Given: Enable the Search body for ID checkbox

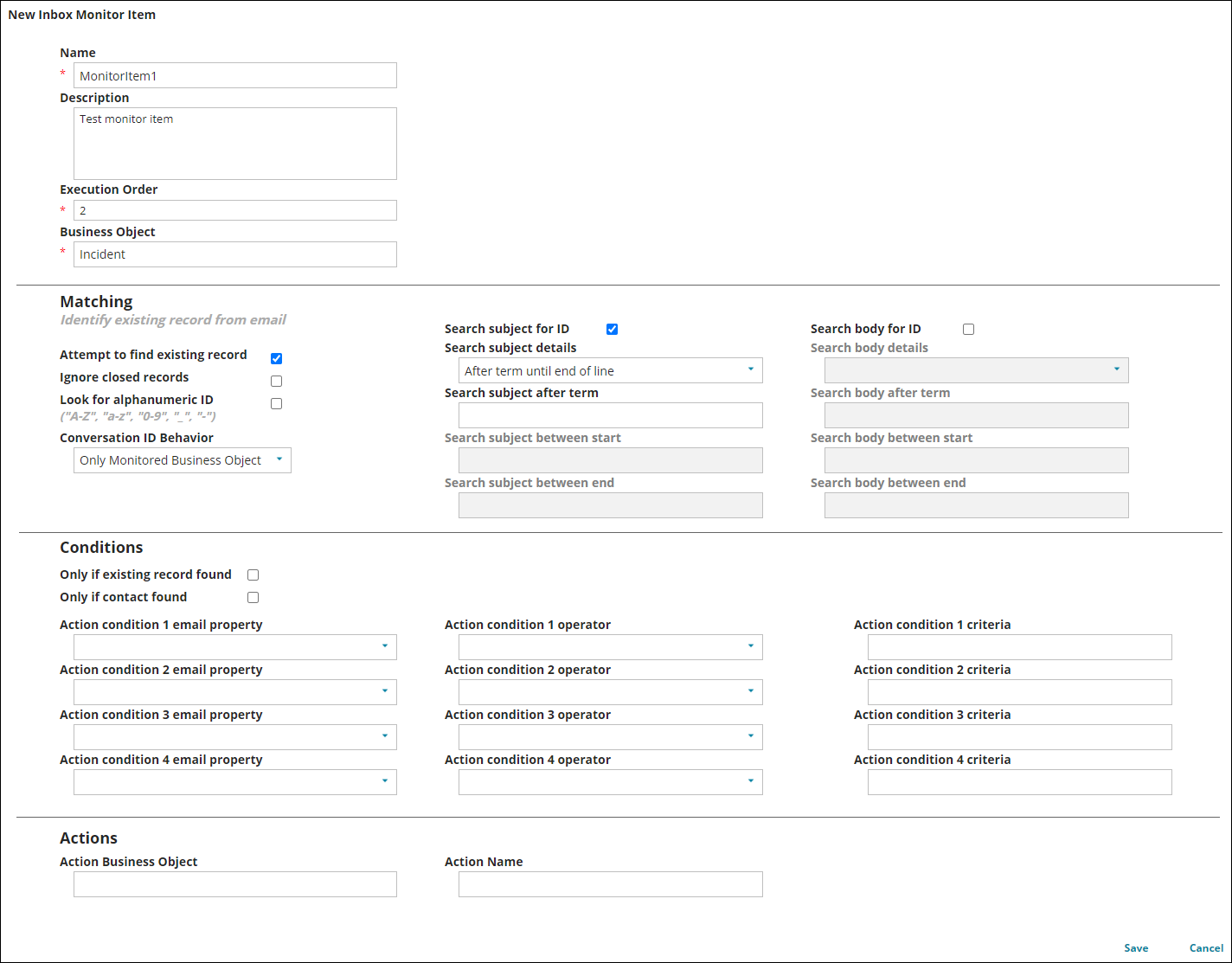Looking at the screenshot, I should tap(968, 329).
